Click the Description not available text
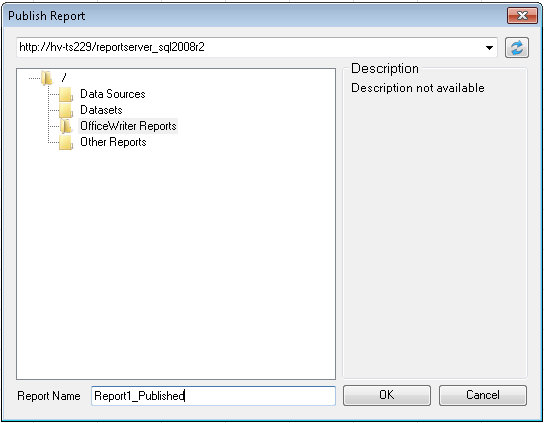This screenshot has height=423, width=544. coord(418,88)
